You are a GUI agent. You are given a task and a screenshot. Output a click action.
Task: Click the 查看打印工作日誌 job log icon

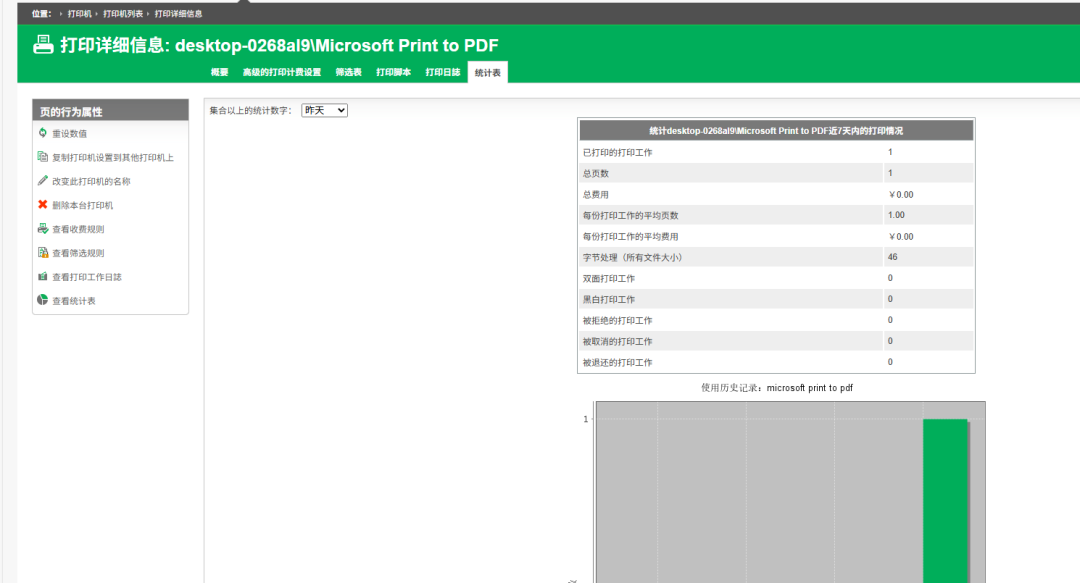tap(43, 276)
